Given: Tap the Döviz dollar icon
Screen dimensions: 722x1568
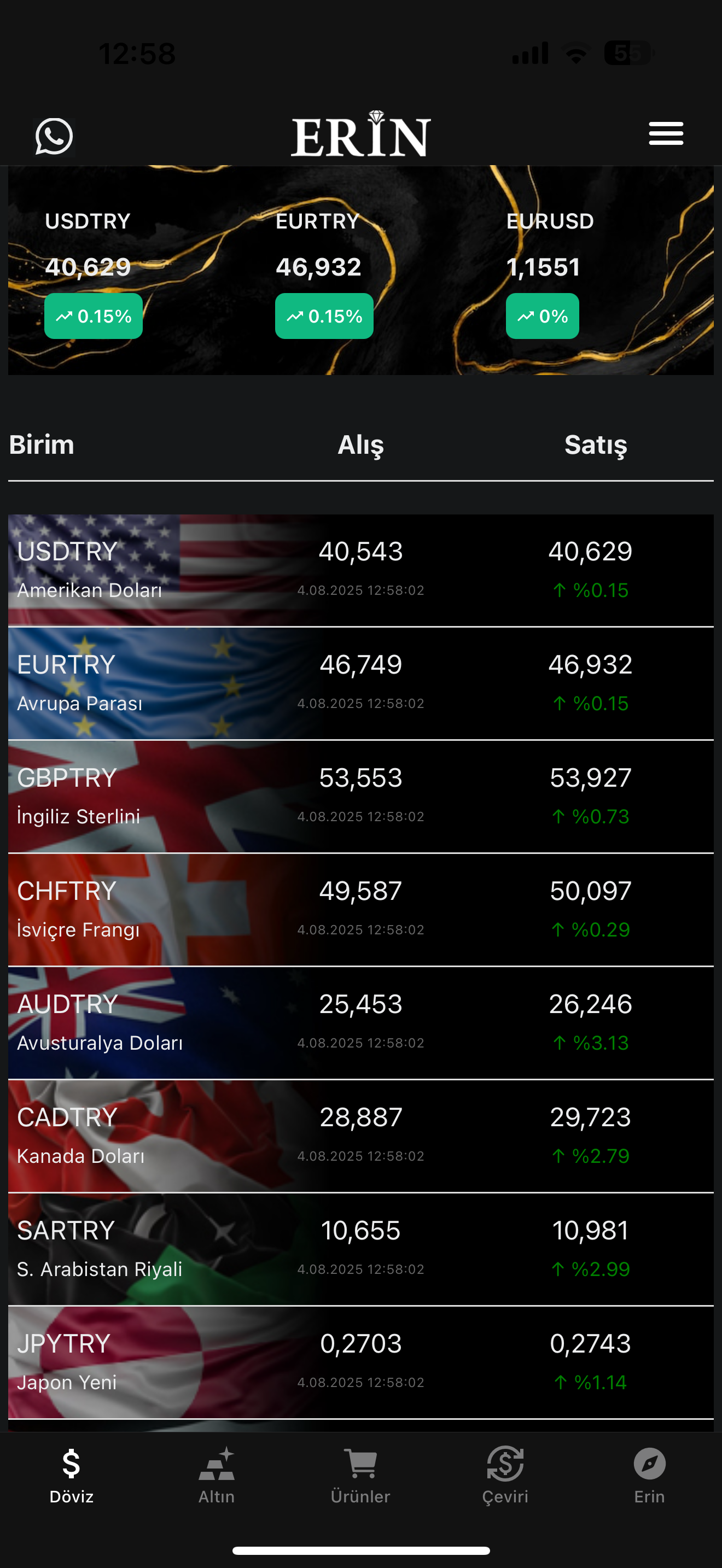Looking at the screenshot, I should pos(71,1464).
